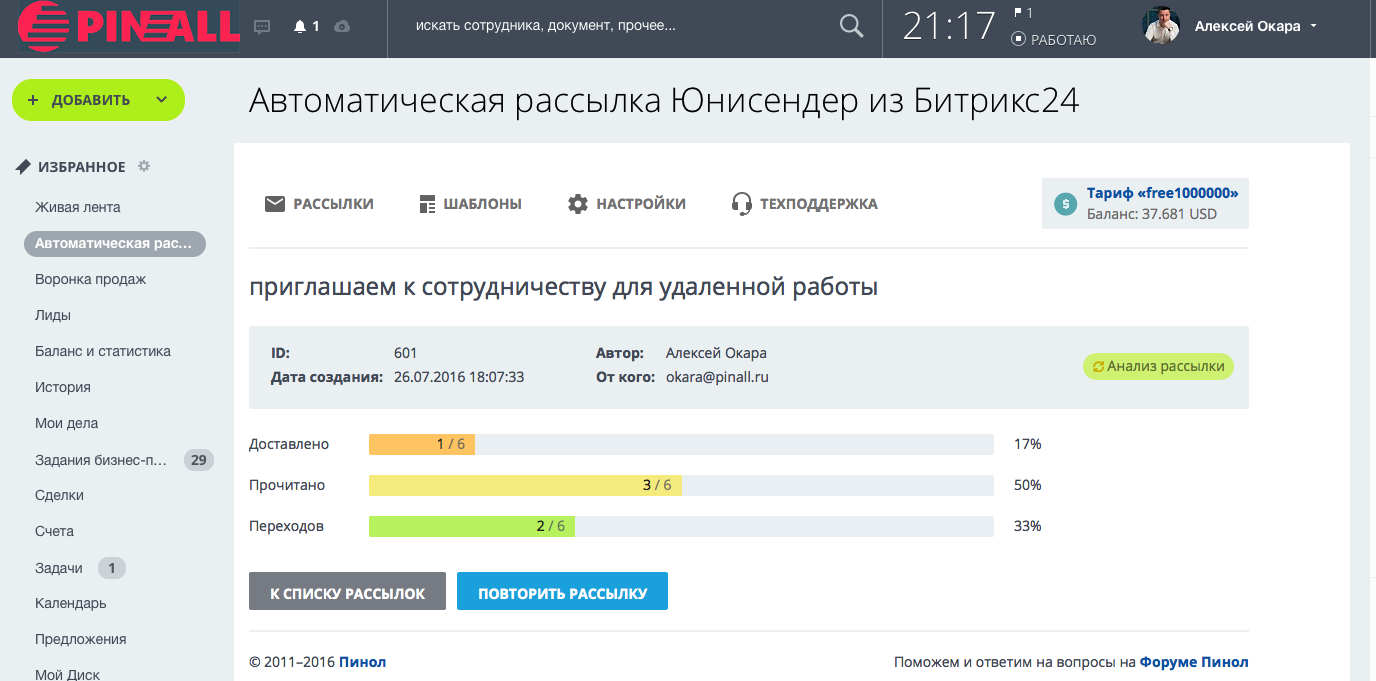Screen dimensions: 1376x681
Task: Open the Форуме Пинол link
Action: 1194,661
